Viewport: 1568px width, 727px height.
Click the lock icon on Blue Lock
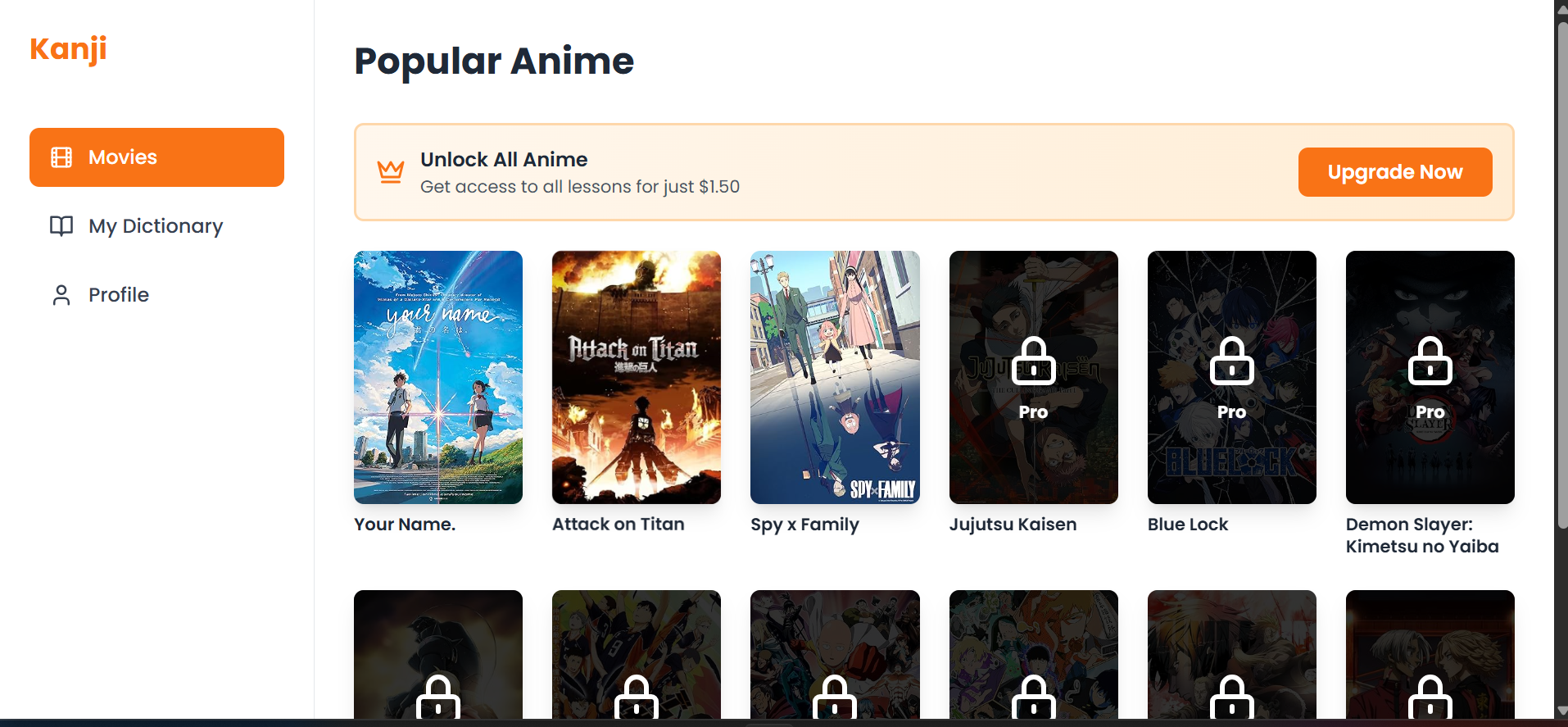point(1232,361)
